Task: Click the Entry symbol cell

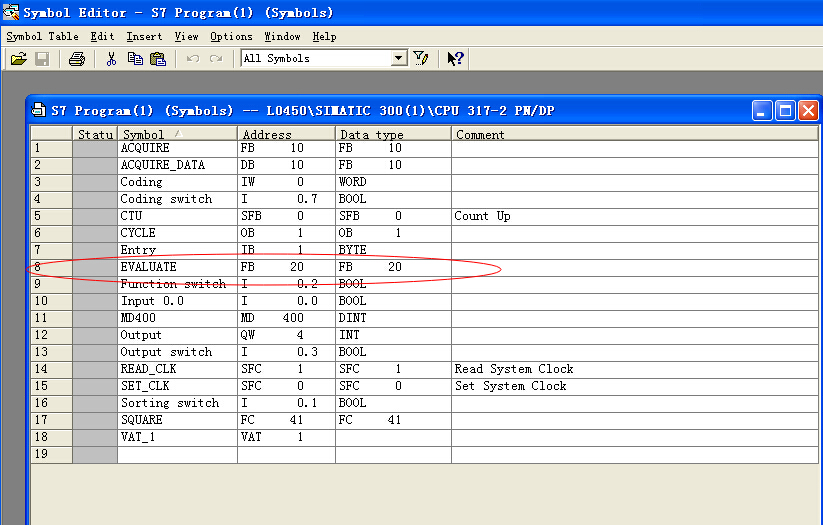Action: [177, 250]
